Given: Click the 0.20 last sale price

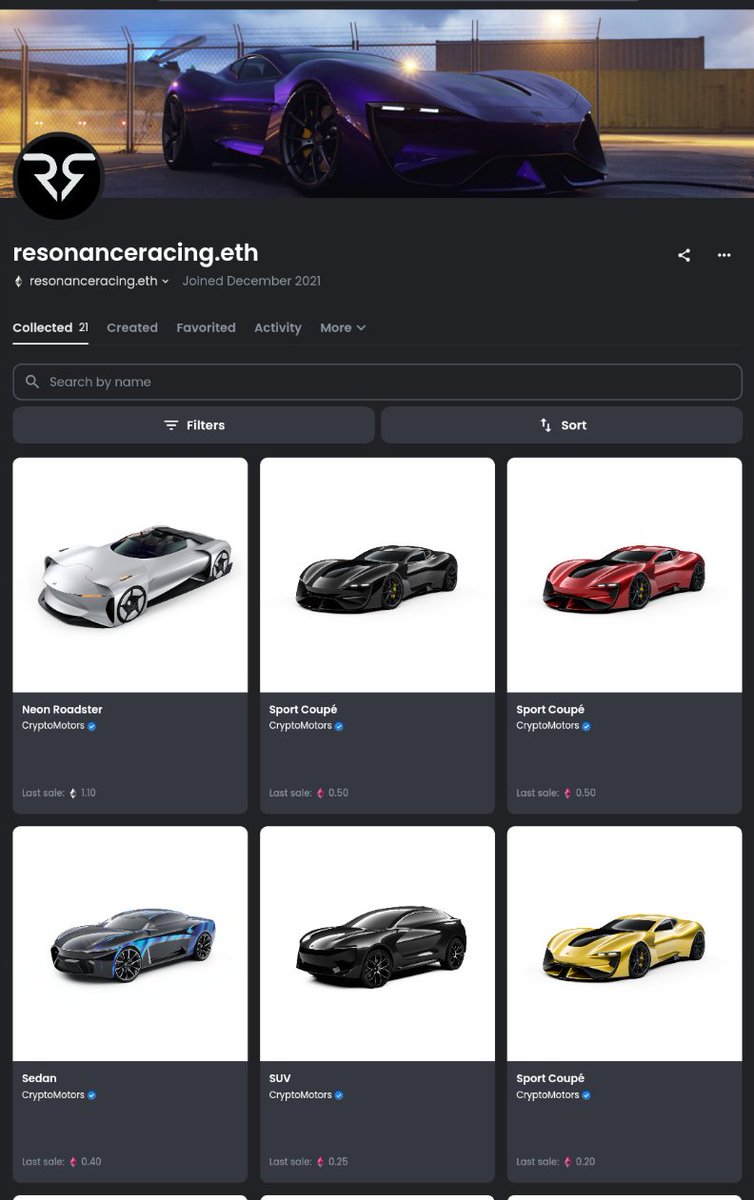Looking at the screenshot, I should (585, 1162).
